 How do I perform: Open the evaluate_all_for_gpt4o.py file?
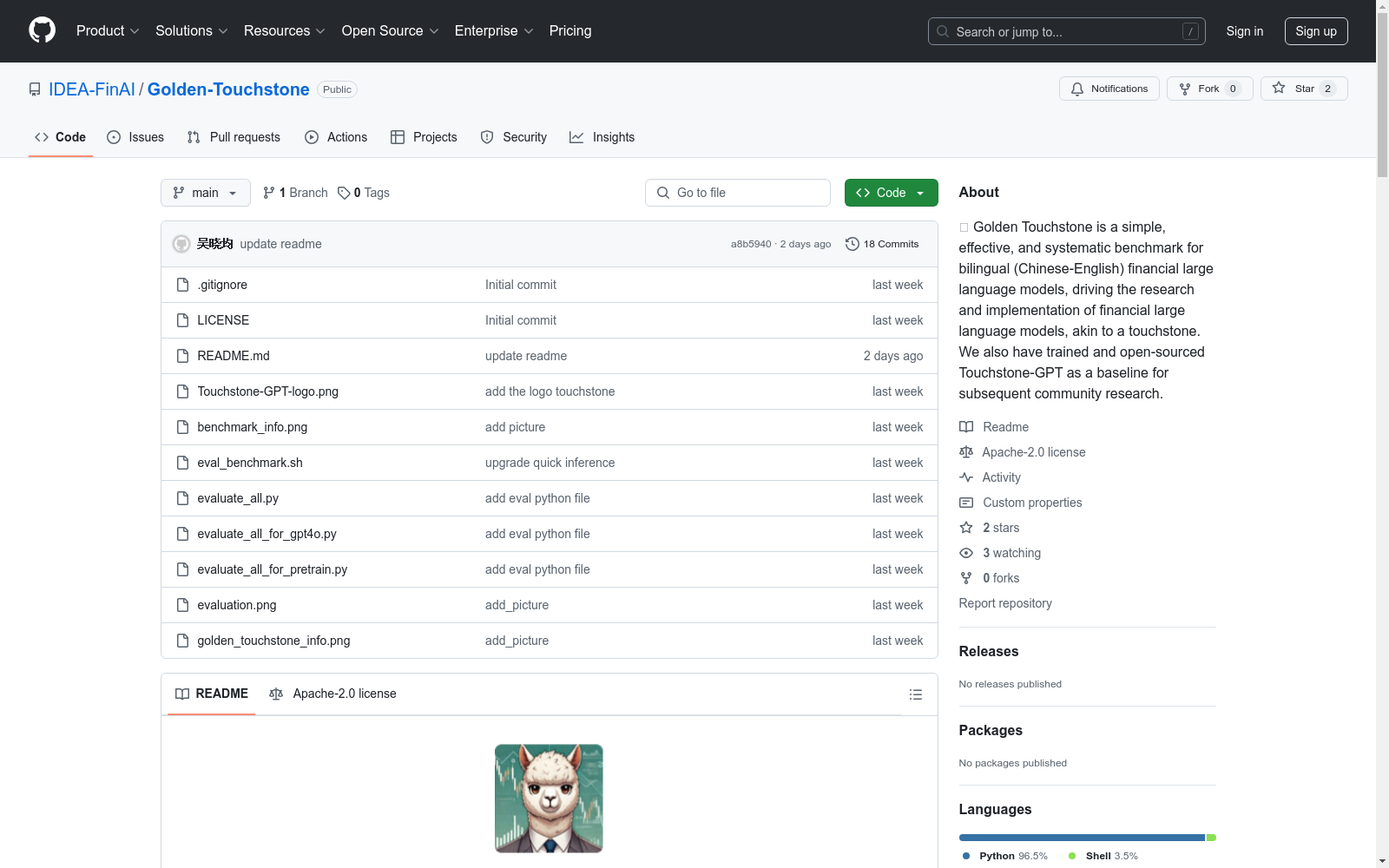tap(267, 534)
